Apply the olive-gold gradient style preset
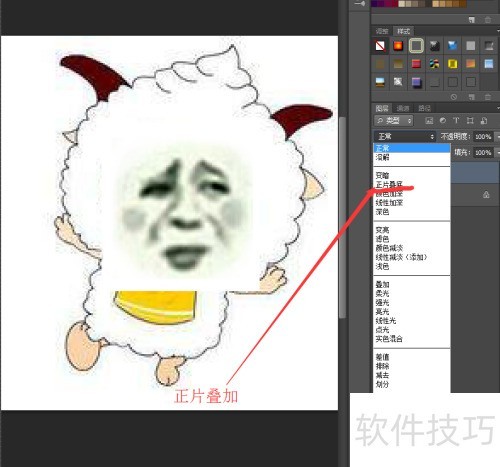The image size is (500, 467). pyautogui.click(x=398, y=64)
